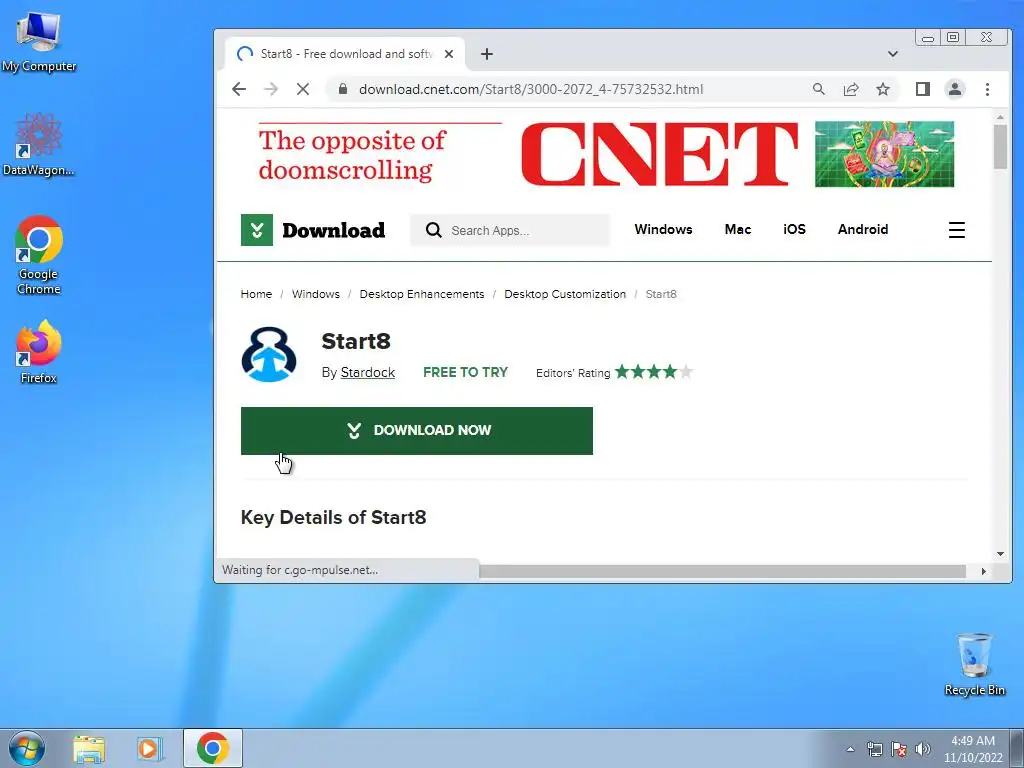Click the CNET banner advertisement

coord(606,154)
